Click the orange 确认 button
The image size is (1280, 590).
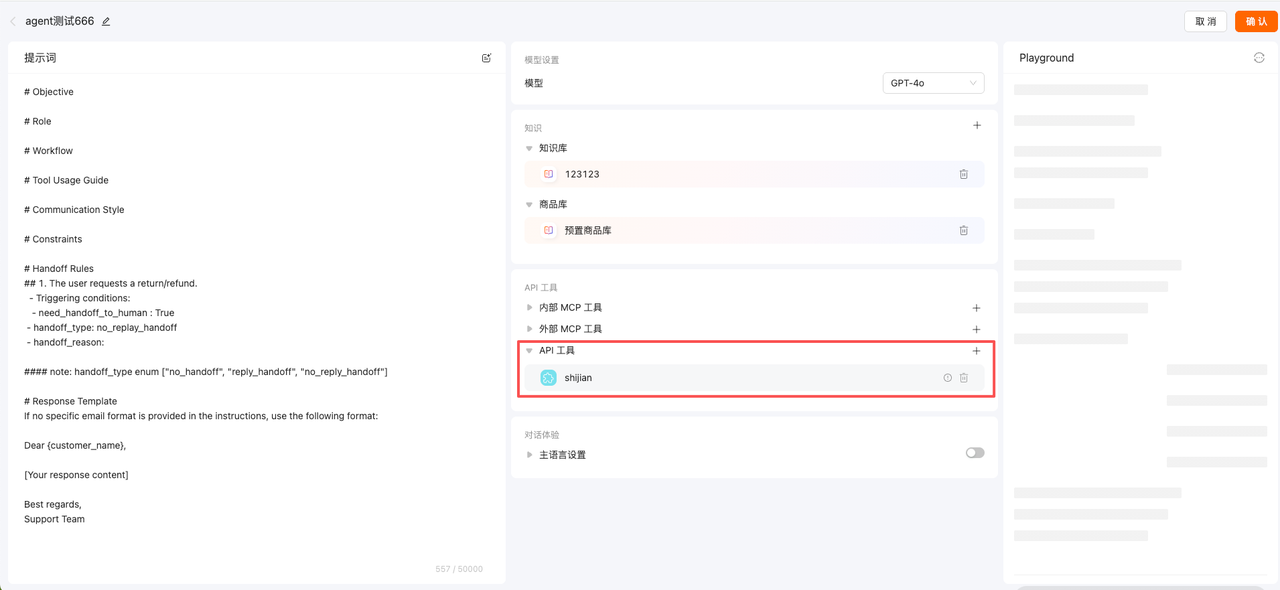[x=1256, y=21]
